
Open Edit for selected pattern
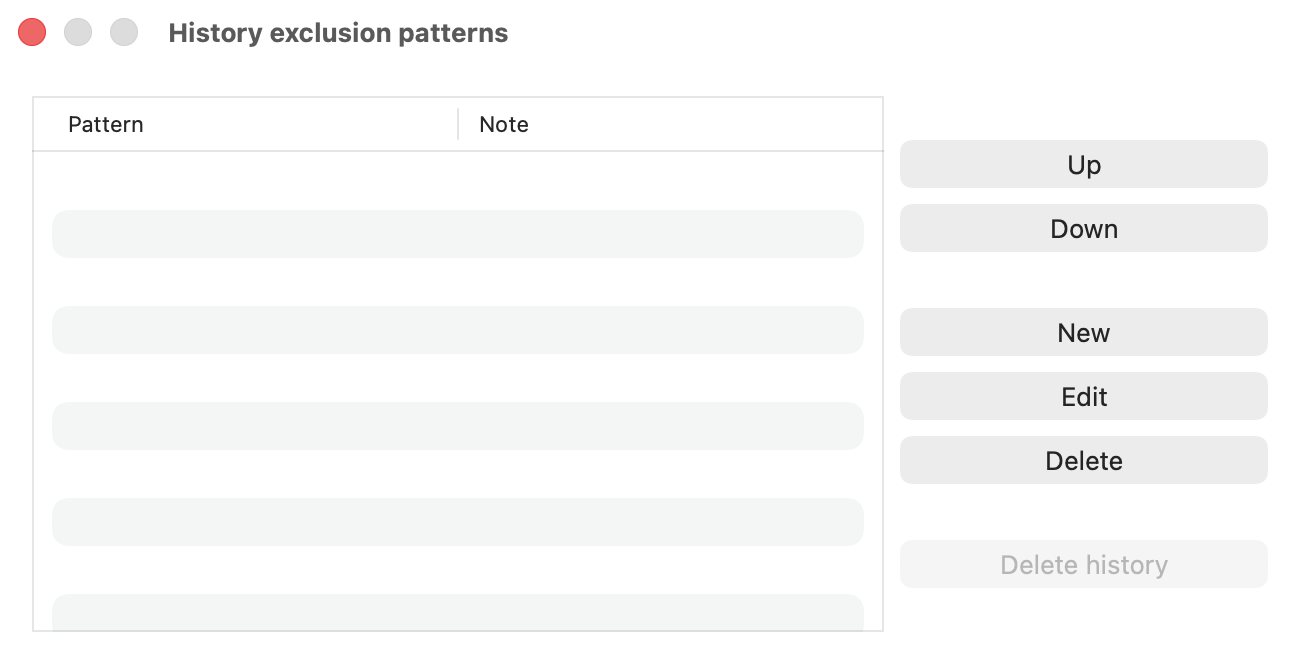point(1083,396)
